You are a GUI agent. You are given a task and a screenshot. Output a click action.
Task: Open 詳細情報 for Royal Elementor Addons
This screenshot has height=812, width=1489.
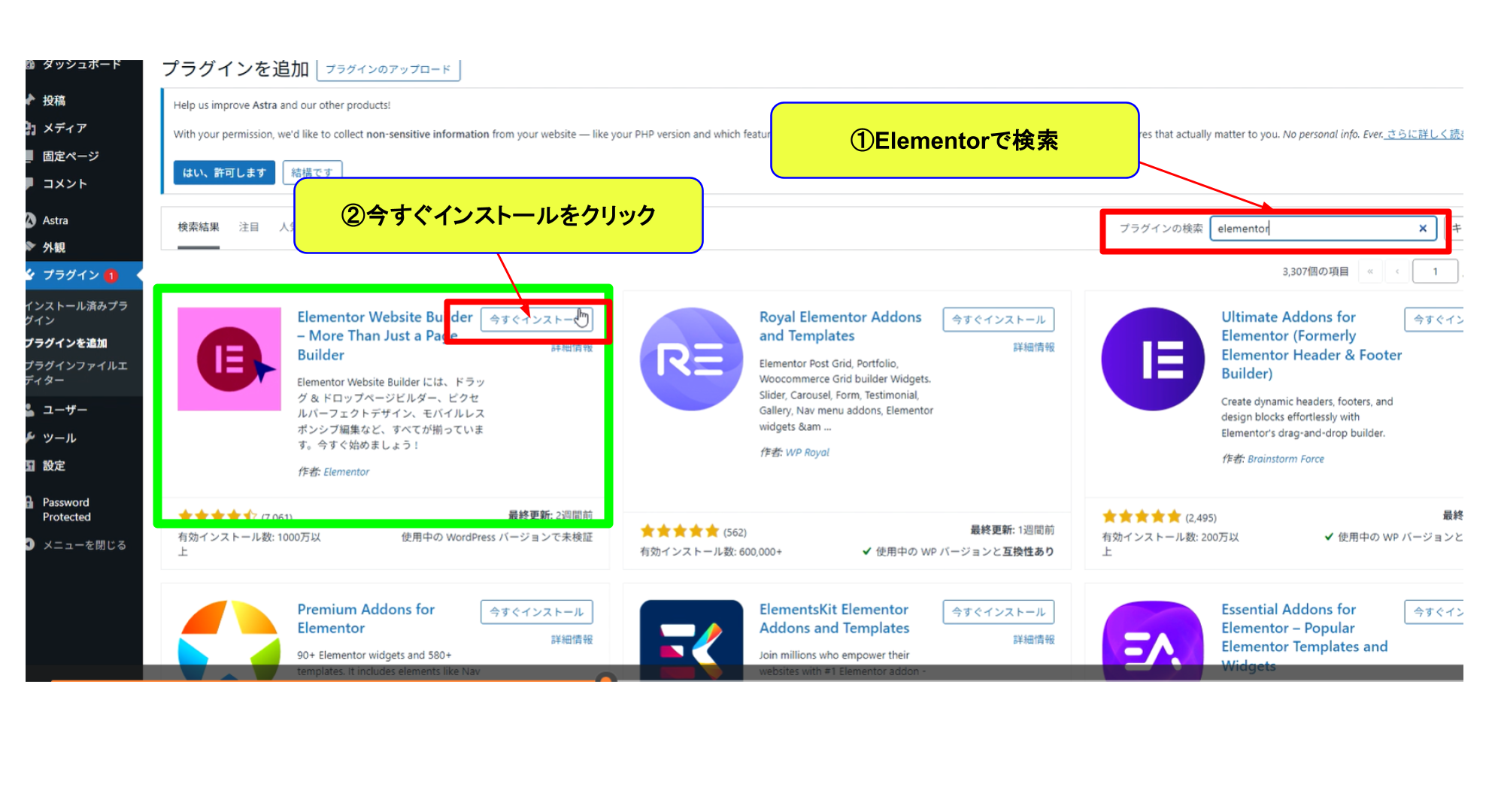[1033, 347]
